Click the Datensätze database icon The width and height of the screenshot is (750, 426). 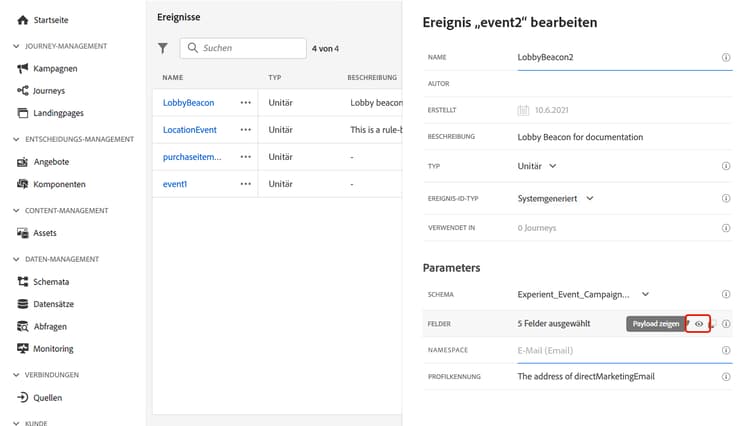tap(22, 304)
